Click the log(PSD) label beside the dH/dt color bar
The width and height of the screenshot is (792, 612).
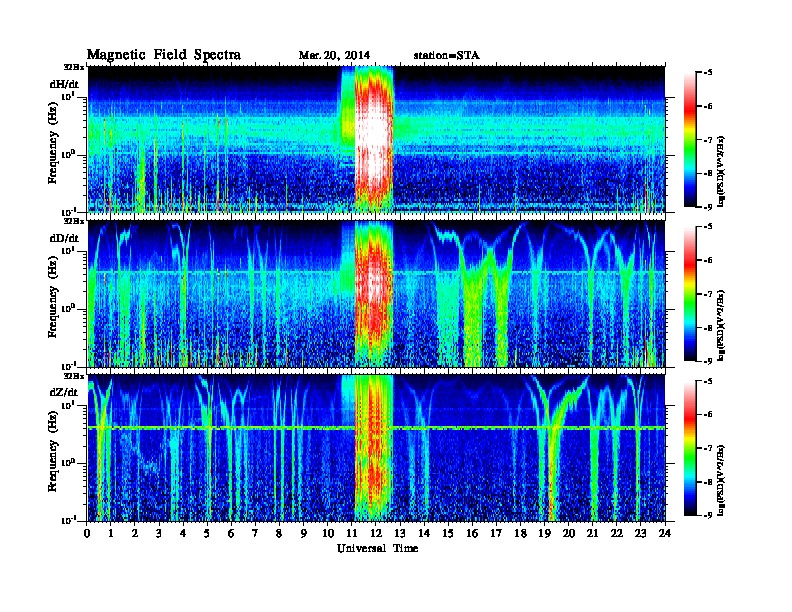tap(722, 171)
